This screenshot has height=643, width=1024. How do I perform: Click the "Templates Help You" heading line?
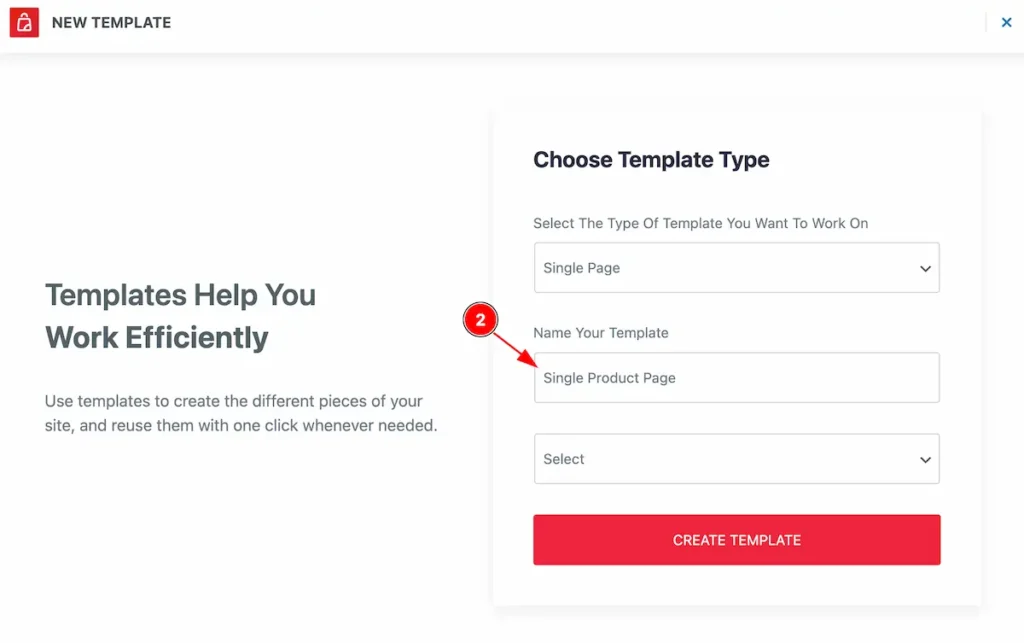(x=180, y=295)
